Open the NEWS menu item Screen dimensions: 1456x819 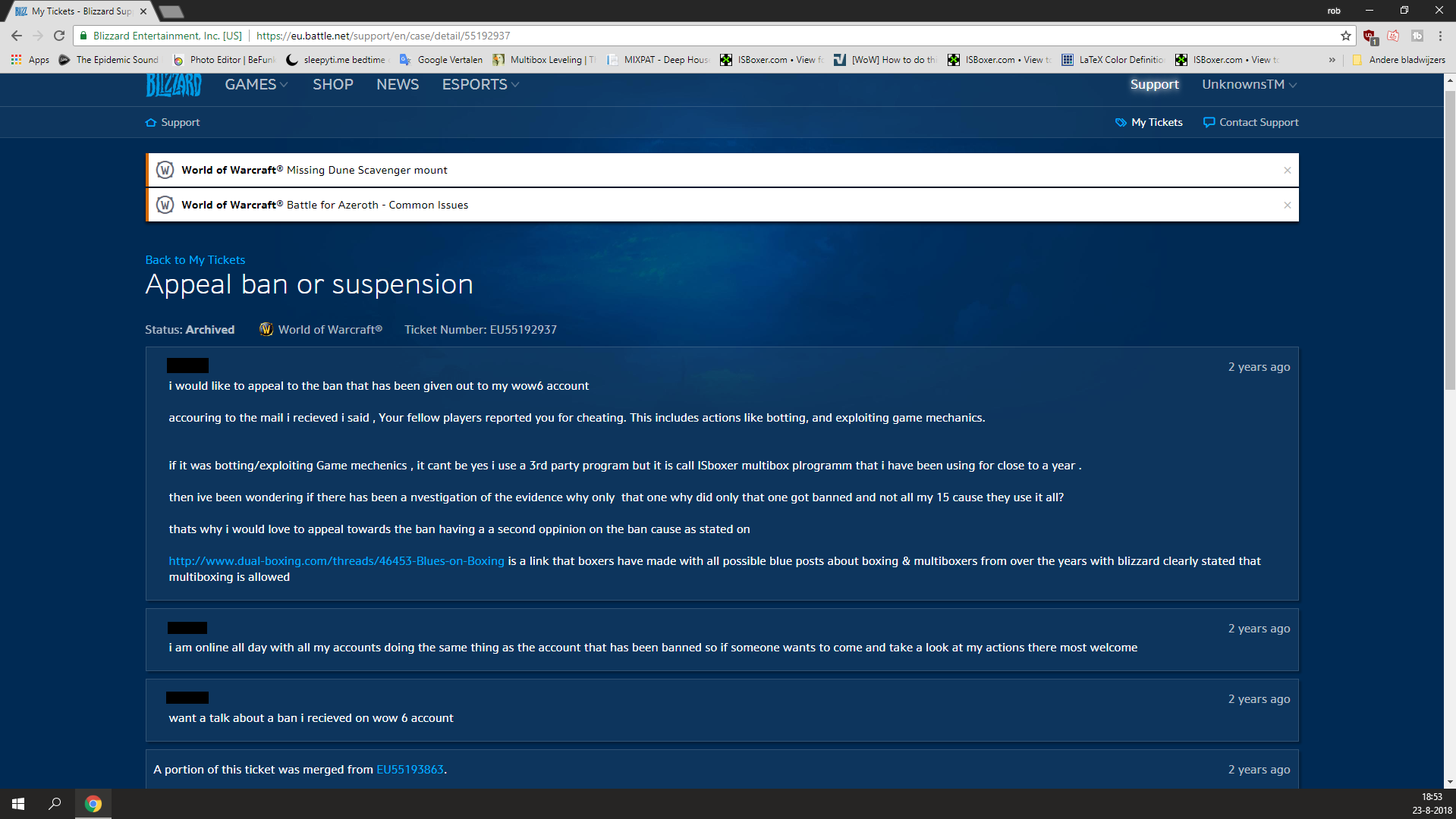(x=398, y=85)
